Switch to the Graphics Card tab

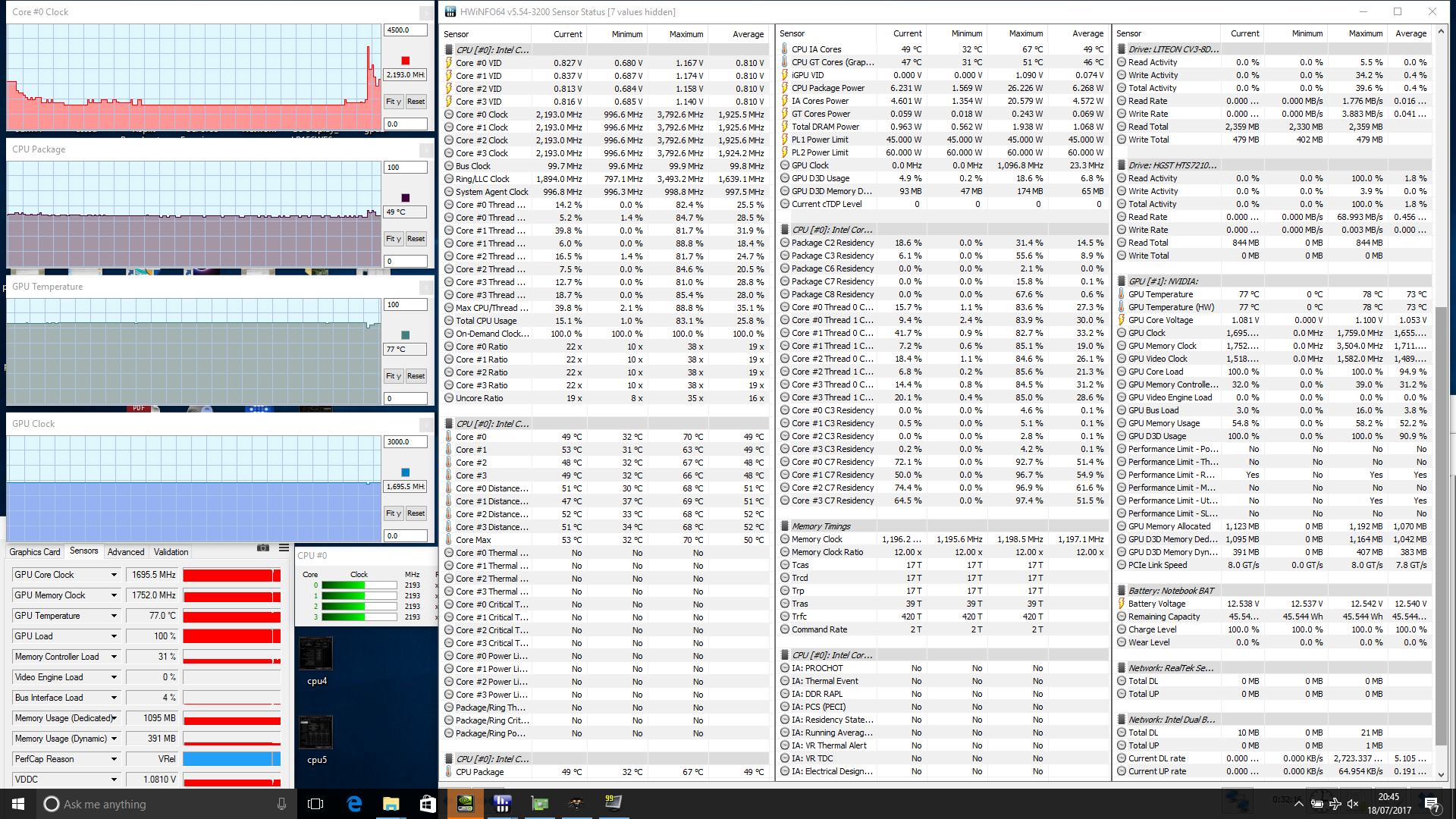pos(35,552)
